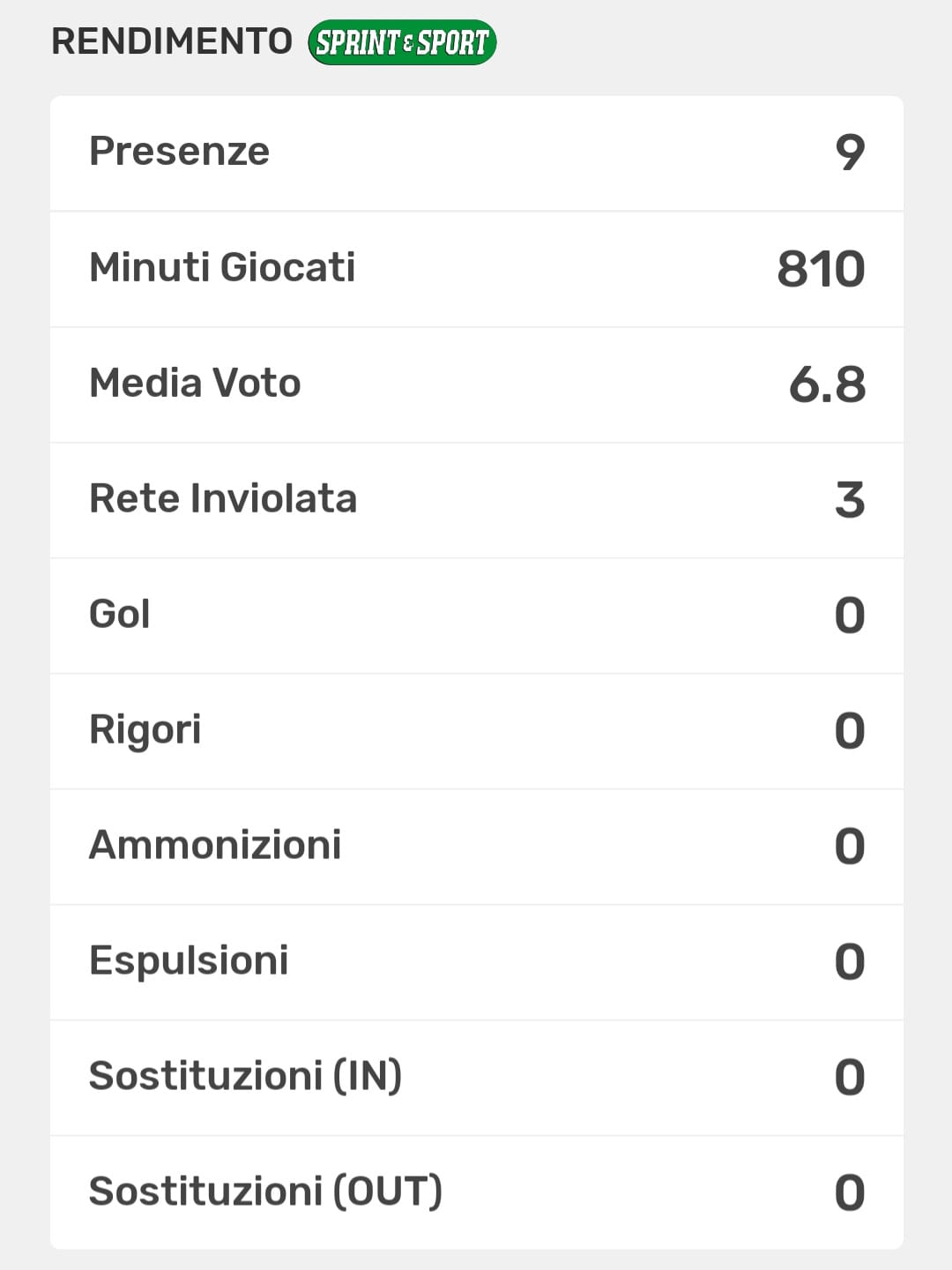Image resolution: width=952 pixels, height=1270 pixels.
Task: Click the Sostituzioni (OUT) label
Action: [x=265, y=1192]
